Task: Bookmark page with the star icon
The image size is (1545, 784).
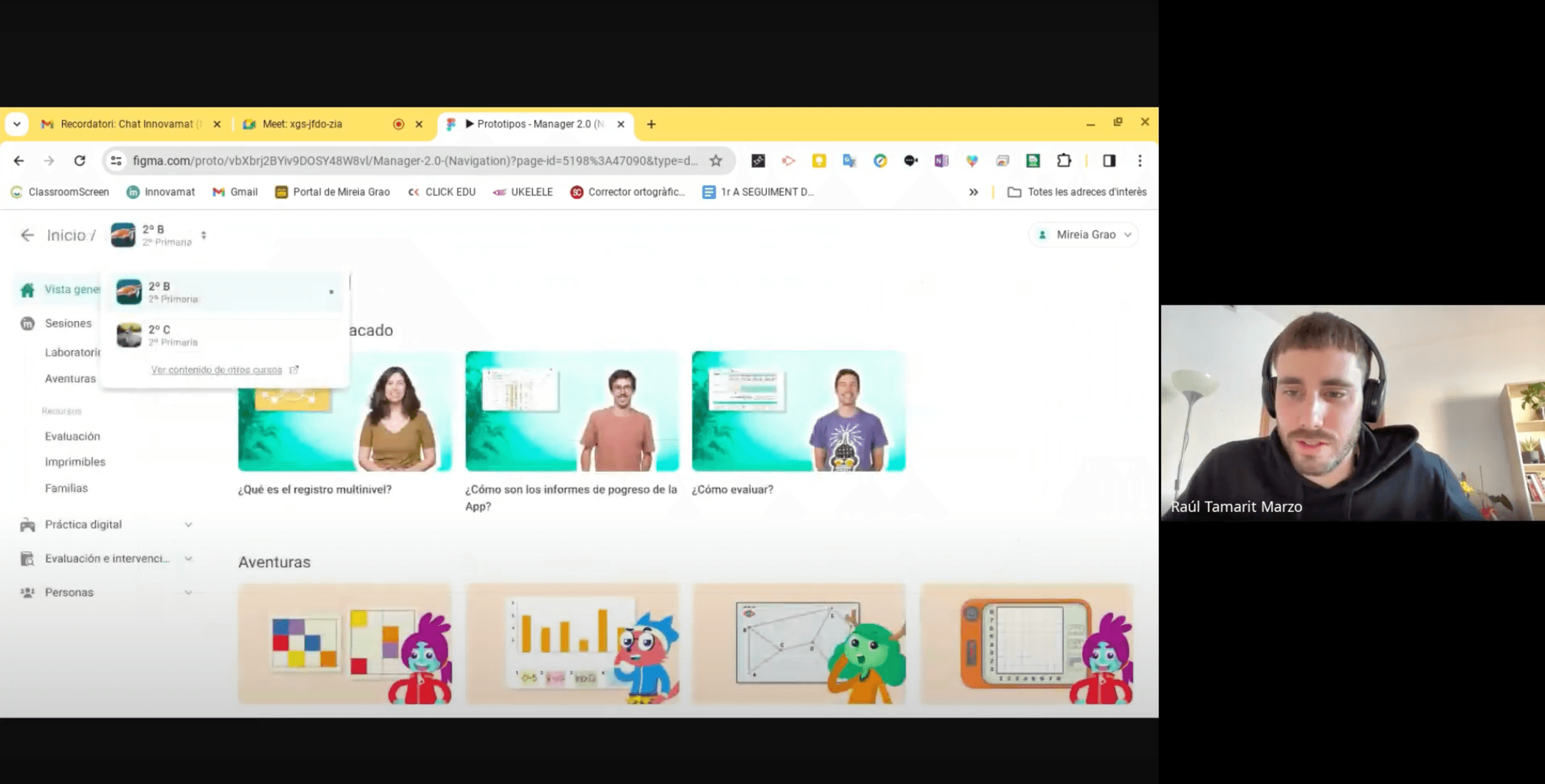Action: (716, 161)
